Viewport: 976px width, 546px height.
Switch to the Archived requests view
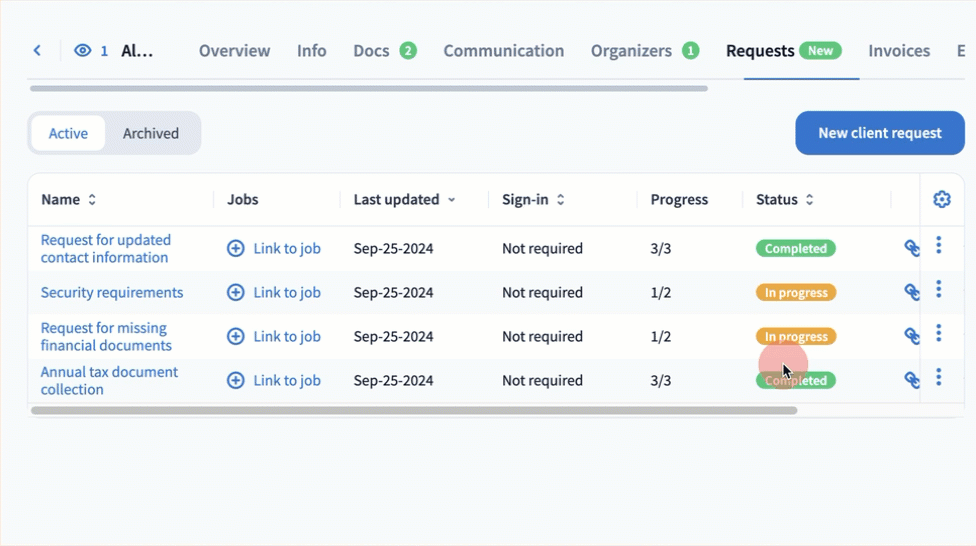151,133
